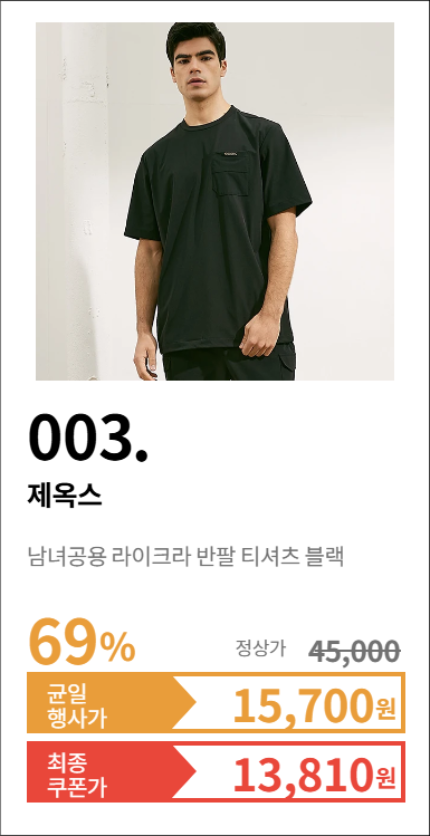This screenshot has height=836, width=430.
Task: Click the chest pocket logo on the t-shirt
Action: pos(230,155)
